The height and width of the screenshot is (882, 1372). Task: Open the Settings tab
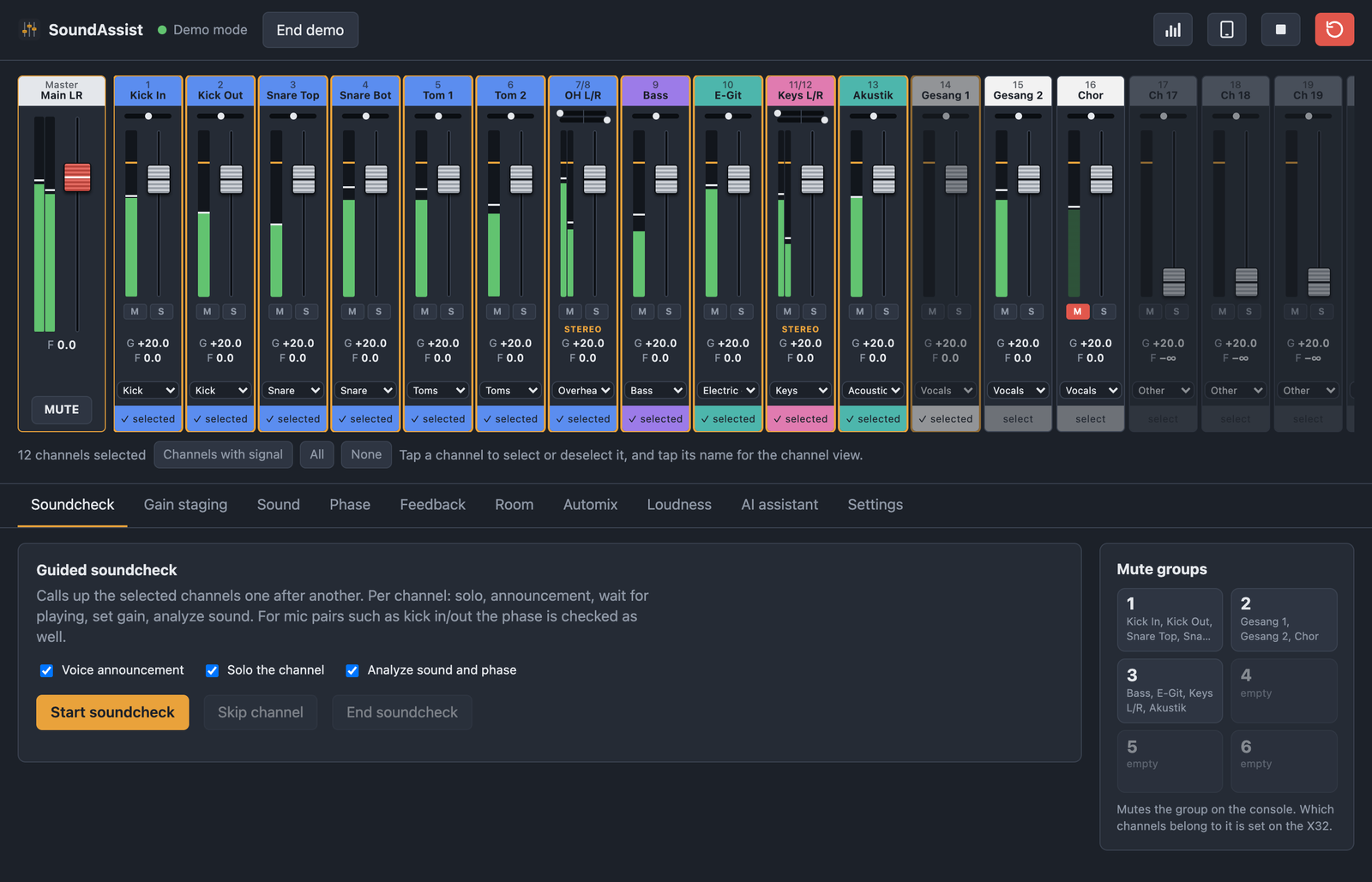point(875,505)
